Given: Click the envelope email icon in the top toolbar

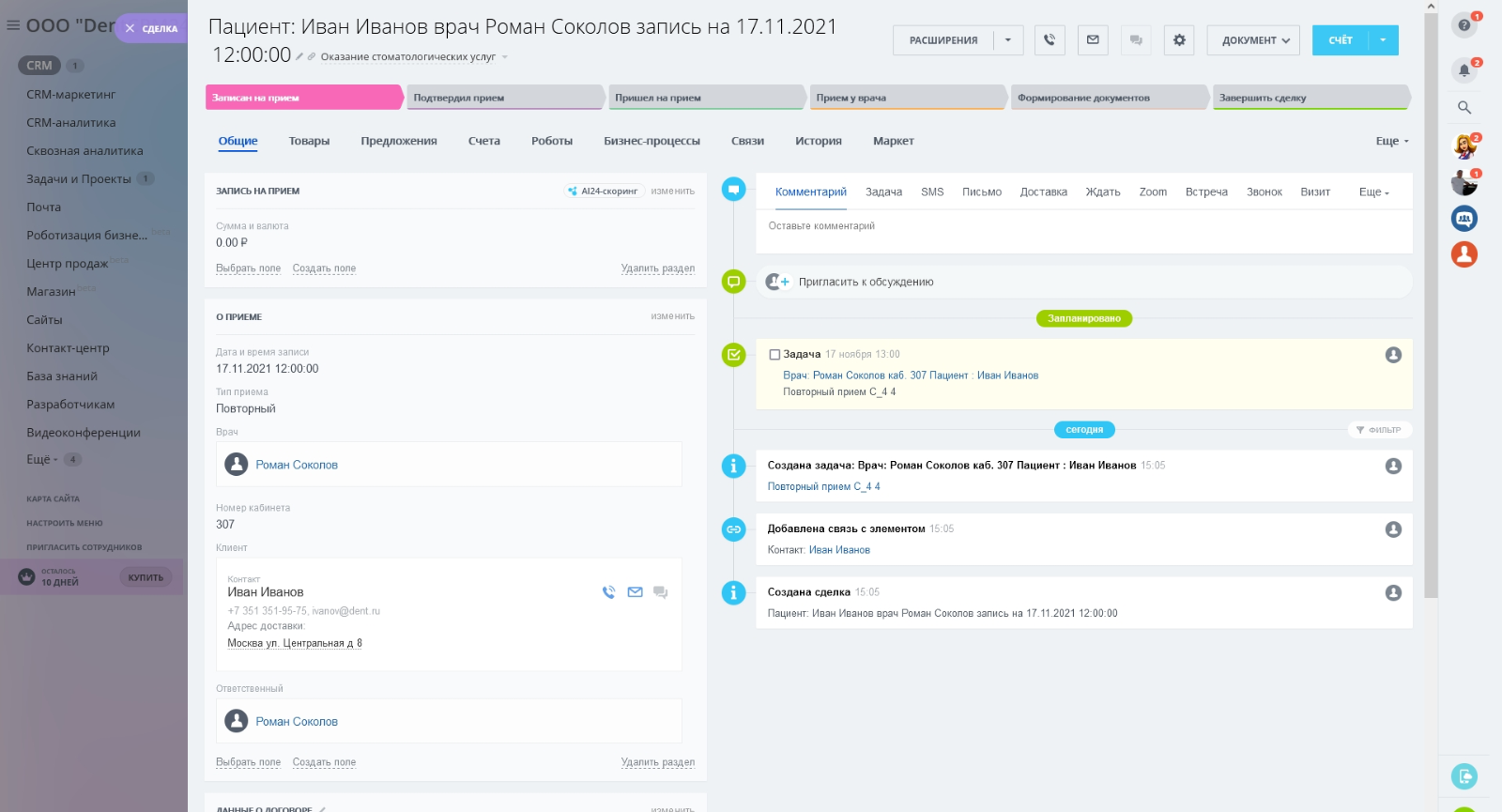Looking at the screenshot, I should (1093, 40).
